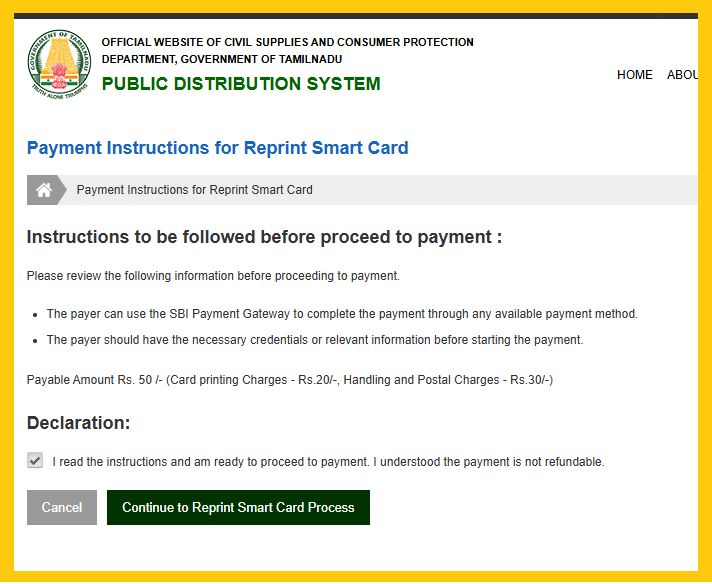The image size is (712, 584).
Task: Click the bullet about necessary credentials
Action: (x=314, y=340)
